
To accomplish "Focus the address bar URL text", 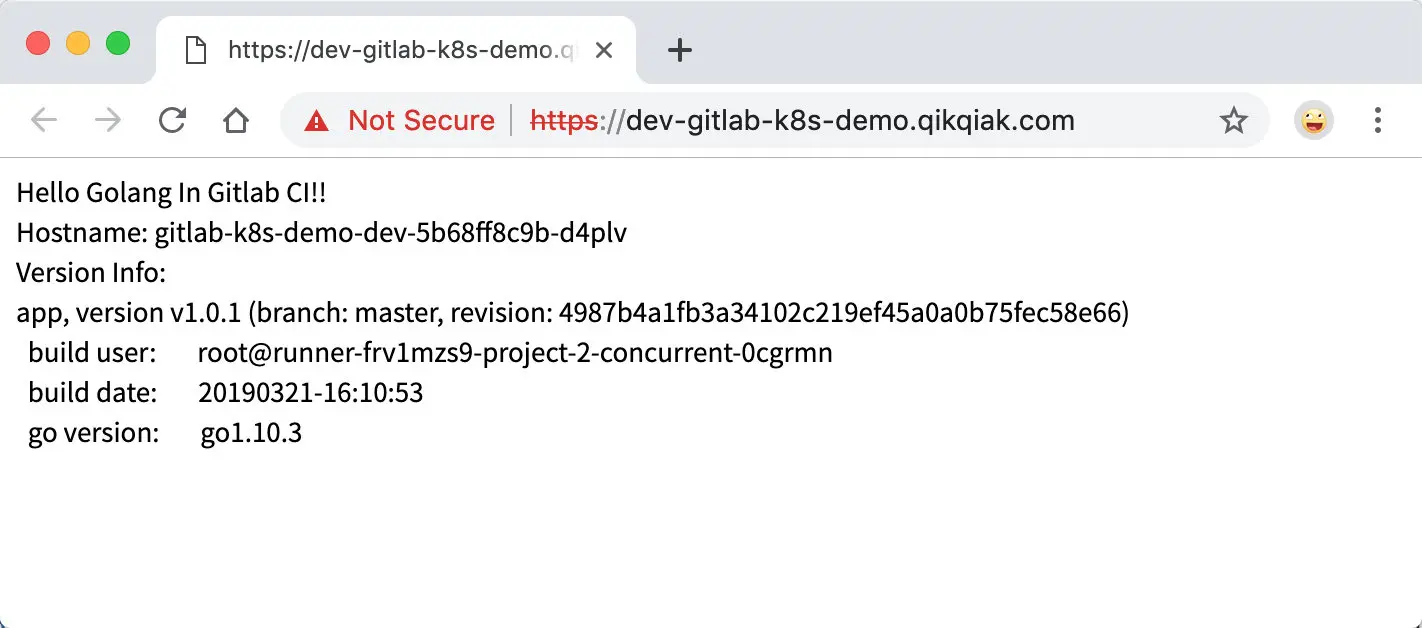I will click(x=850, y=121).
